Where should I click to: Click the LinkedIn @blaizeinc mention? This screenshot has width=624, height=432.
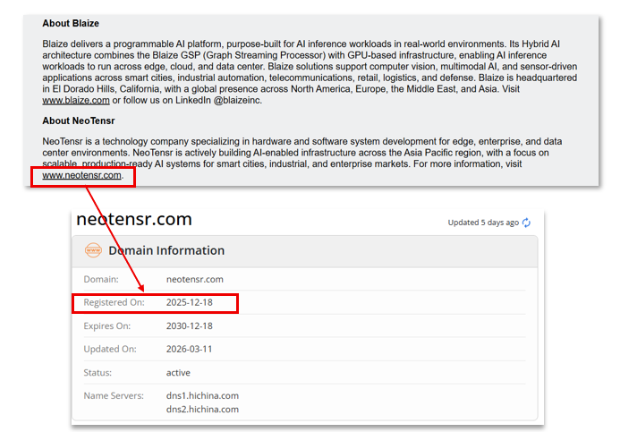tap(218, 100)
